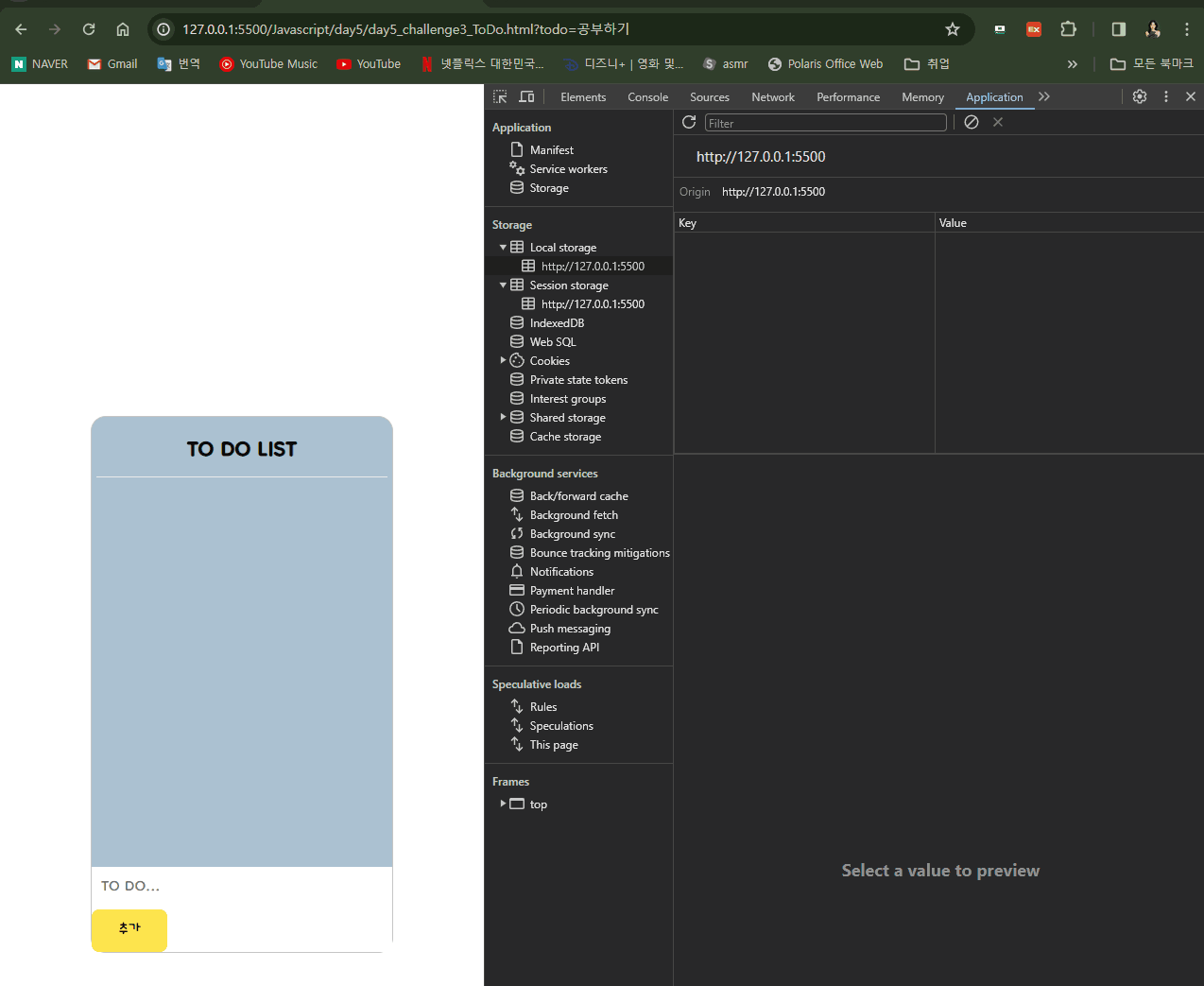Delete selected entry X icon
Viewport: 1204px width, 986px height.
pos(998,122)
